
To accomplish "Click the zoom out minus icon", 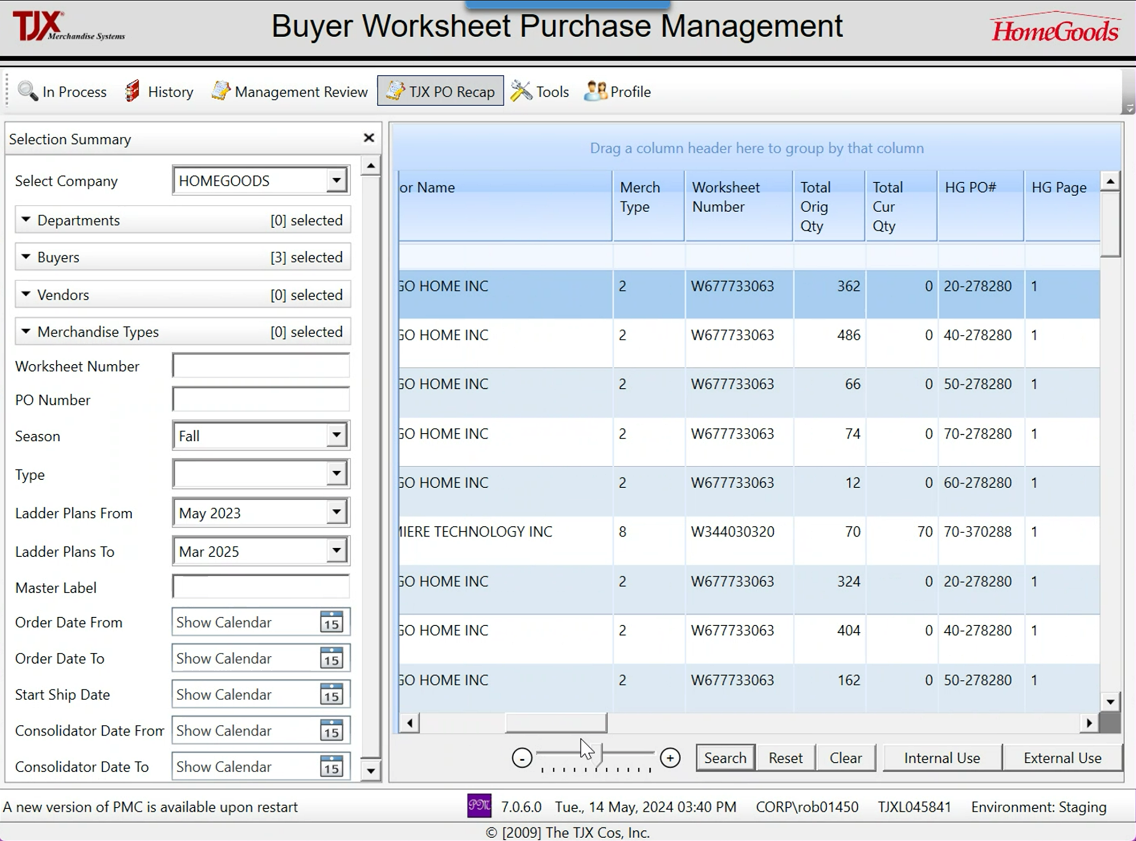I will [522, 758].
